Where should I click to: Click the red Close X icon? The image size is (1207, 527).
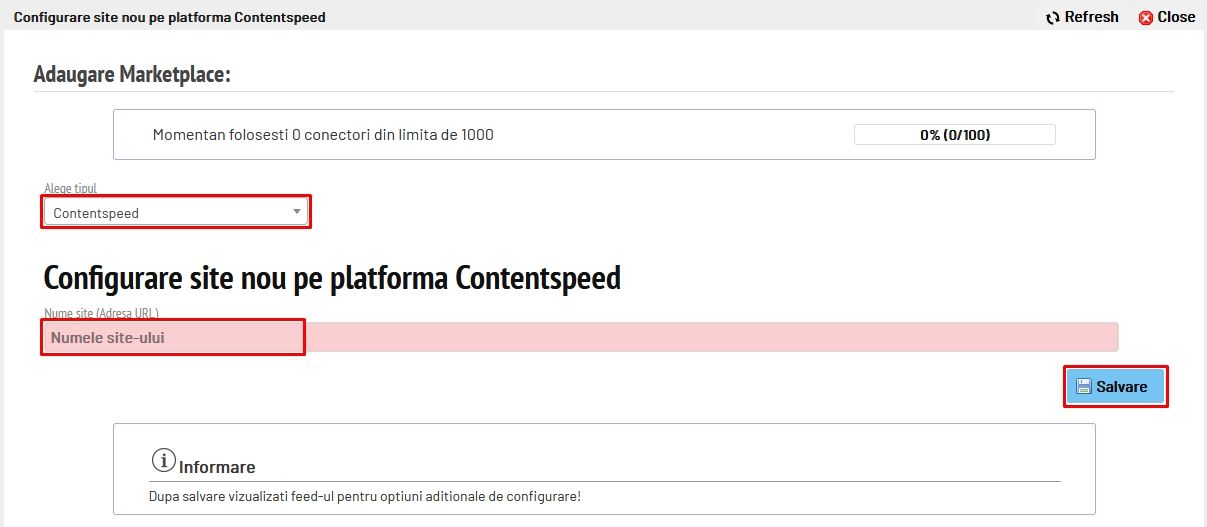1146,17
